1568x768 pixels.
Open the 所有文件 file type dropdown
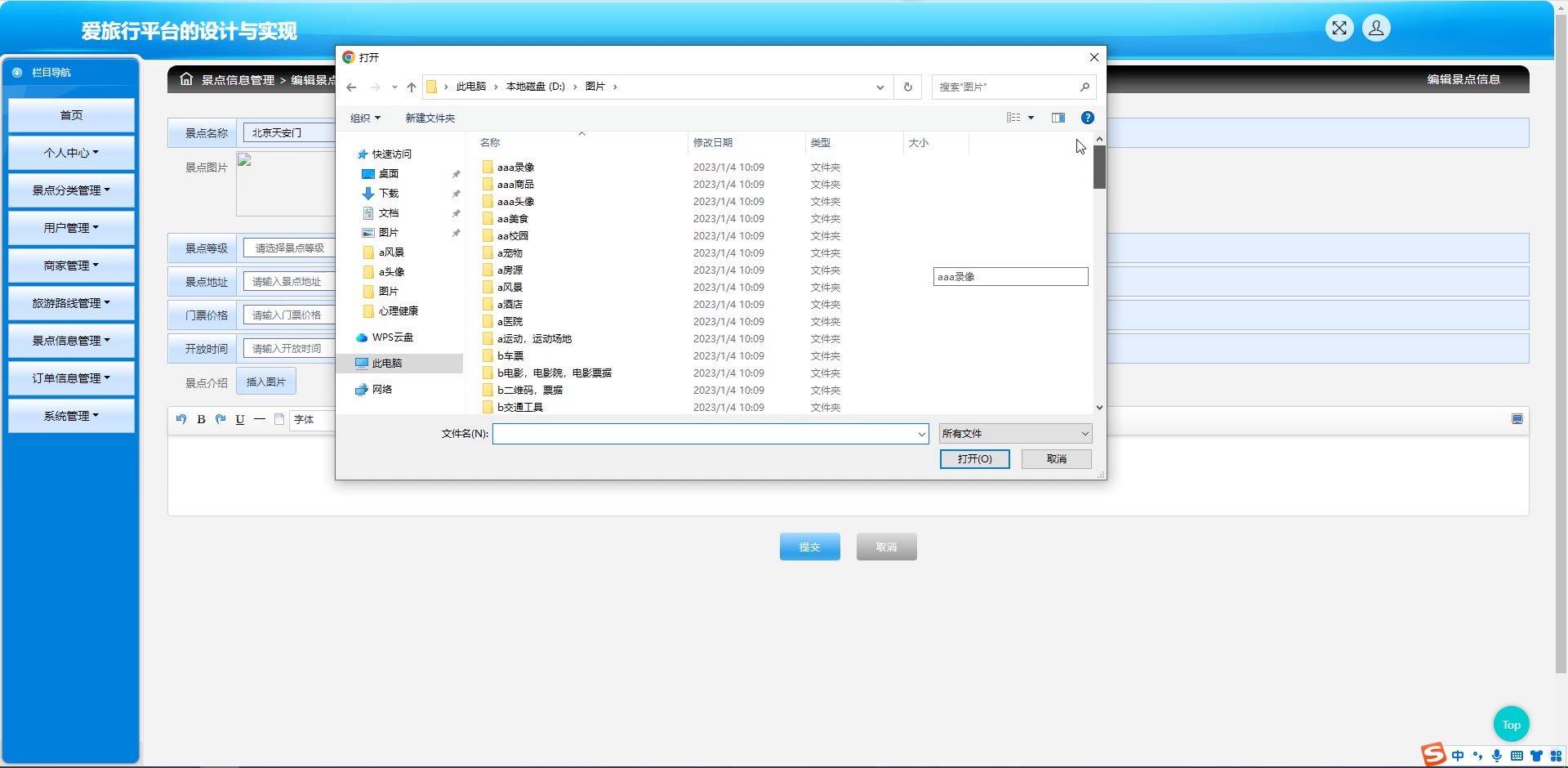1014,434
